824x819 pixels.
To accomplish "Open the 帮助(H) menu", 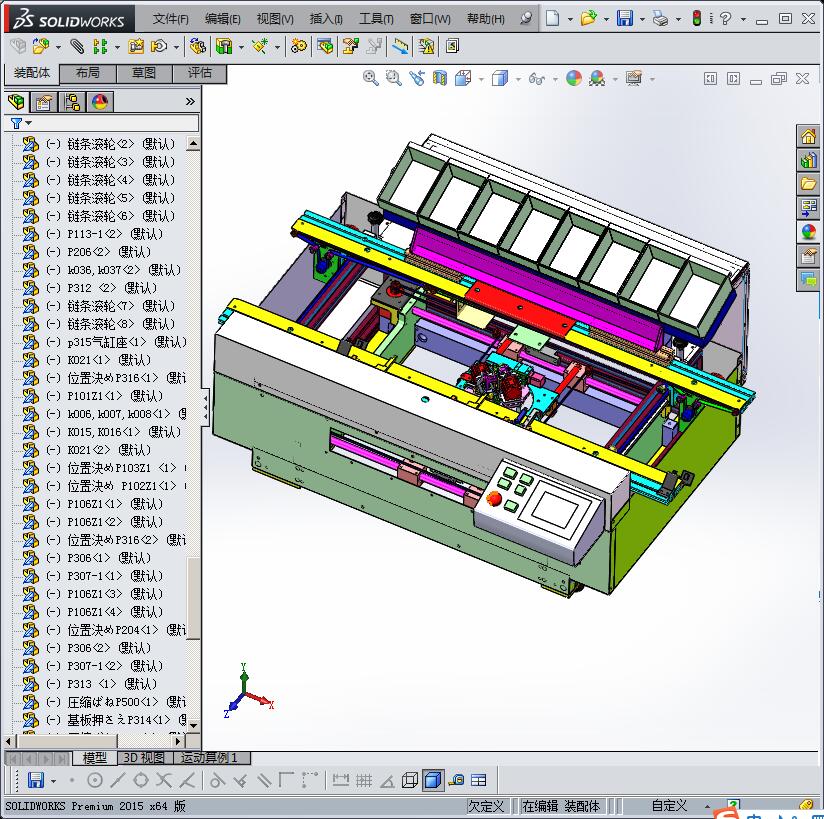I will tap(486, 19).
